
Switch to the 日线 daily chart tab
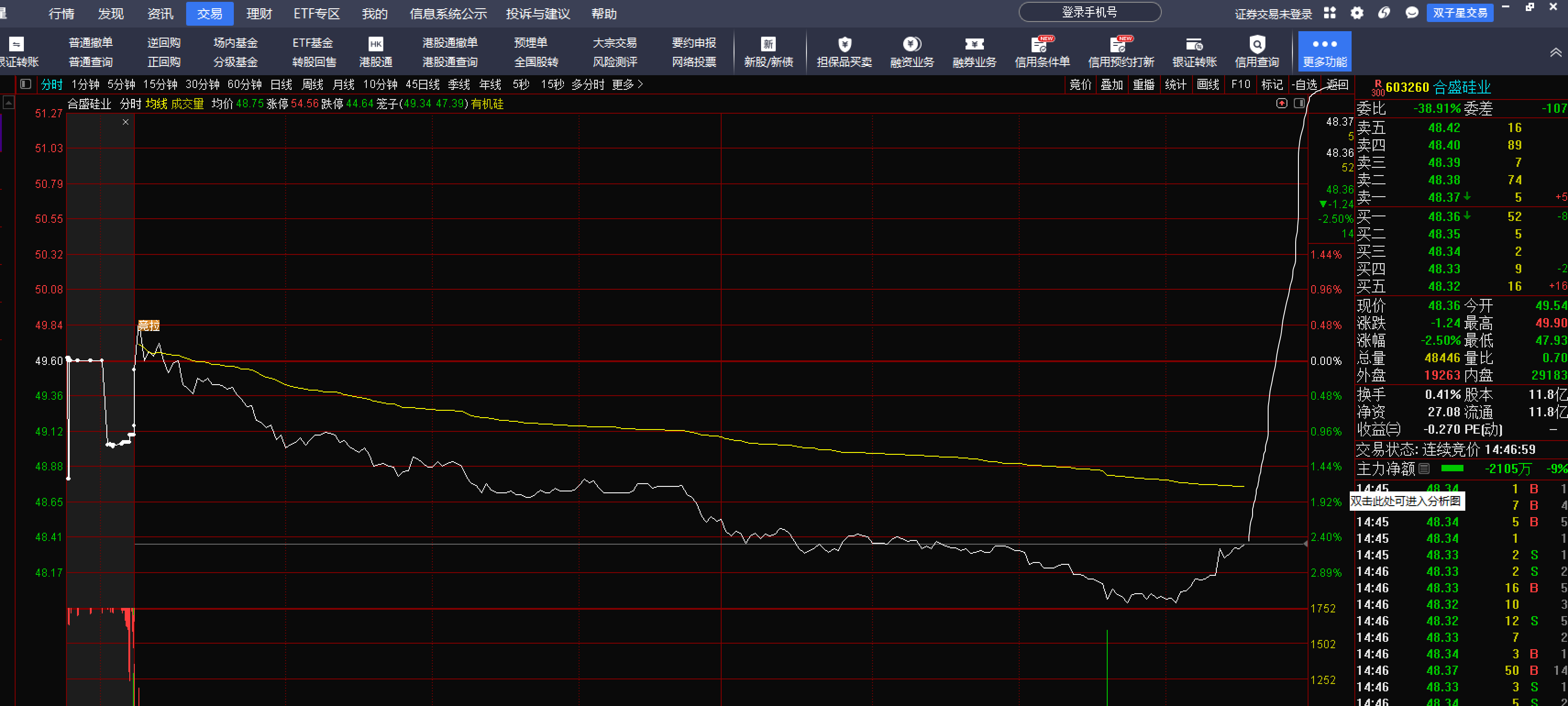pos(281,85)
